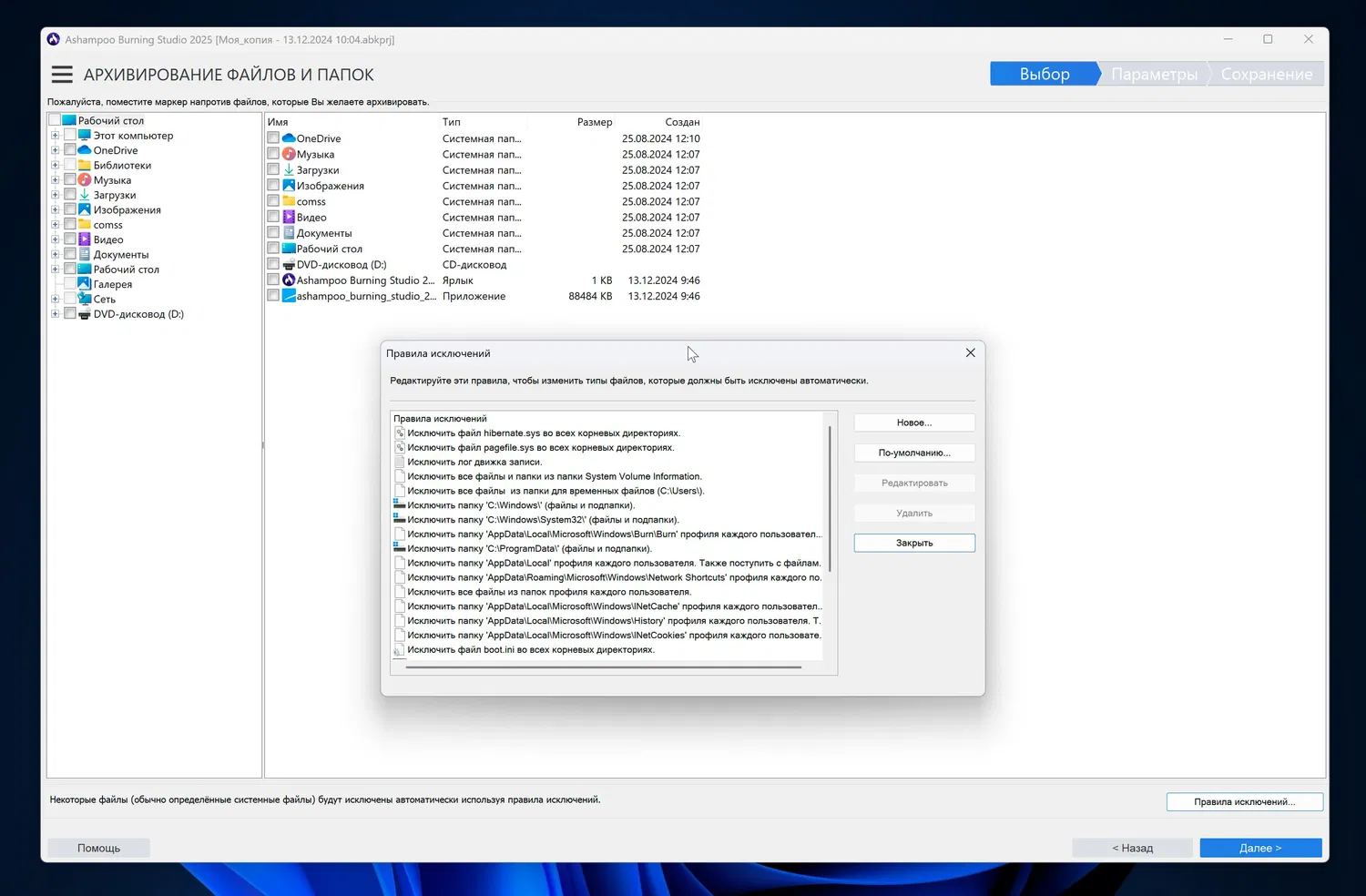
Task: Select the 'C:\Windows\System32\' exclusion rule
Action: 543,520
